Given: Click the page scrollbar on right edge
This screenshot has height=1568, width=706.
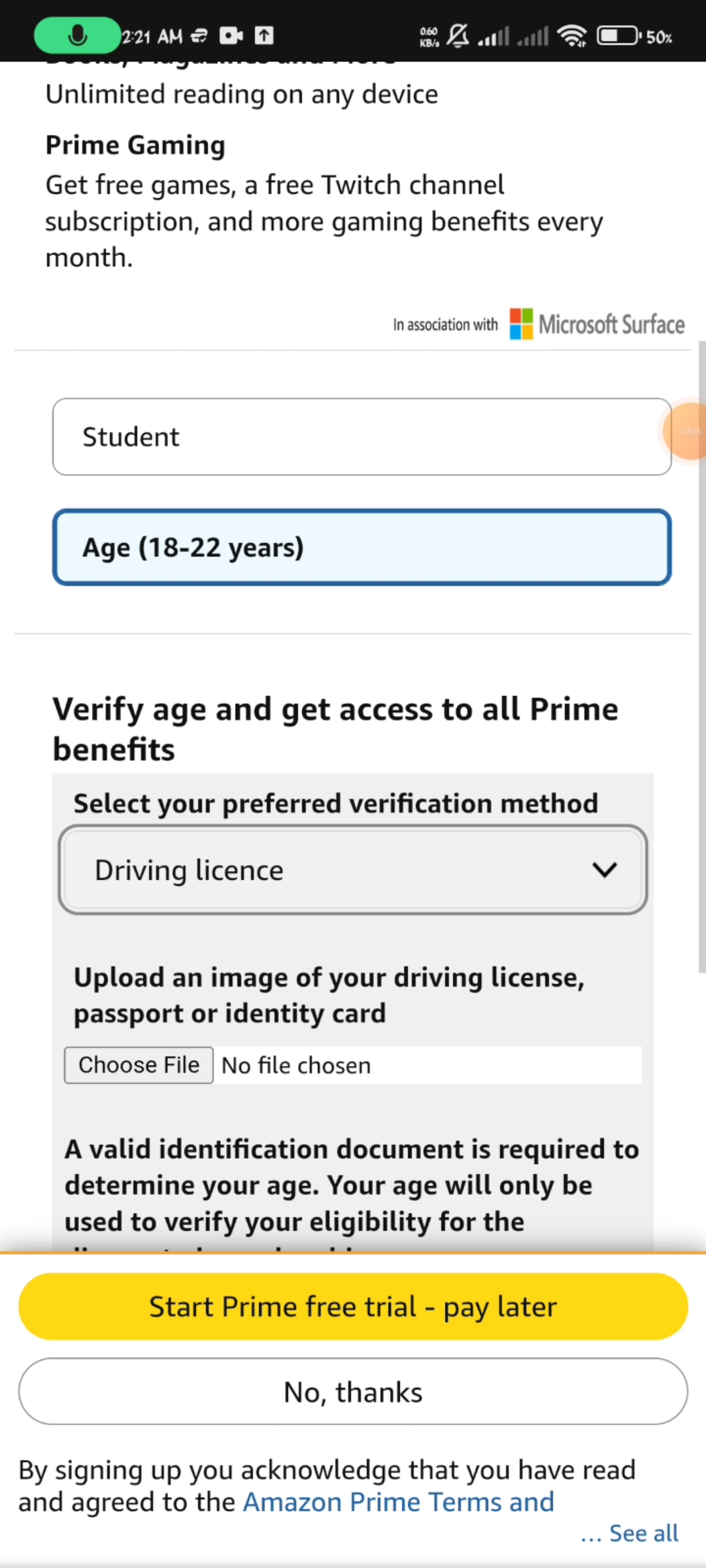Looking at the screenshot, I should point(701,653).
